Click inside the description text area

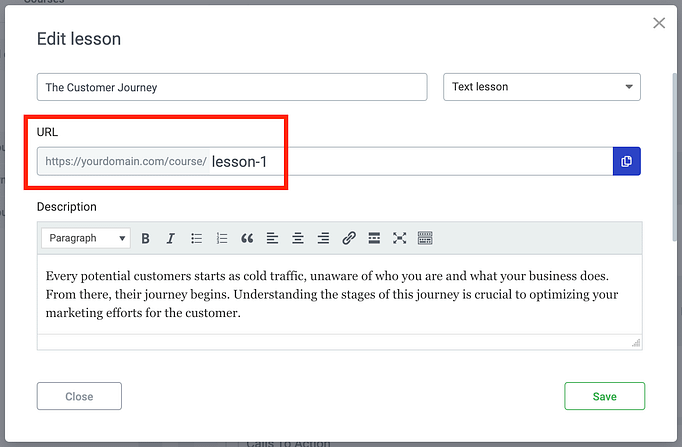pyautogui.click(x=340, y=293)
